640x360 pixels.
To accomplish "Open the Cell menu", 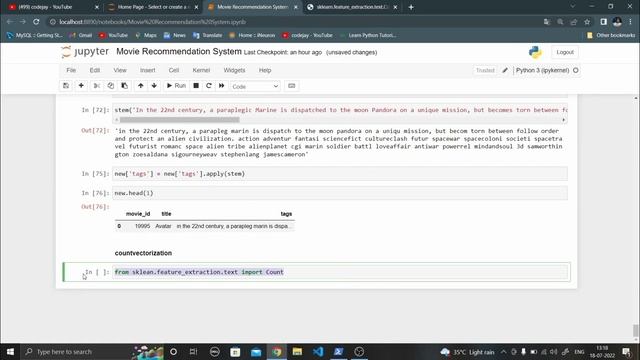I will 174,70.
